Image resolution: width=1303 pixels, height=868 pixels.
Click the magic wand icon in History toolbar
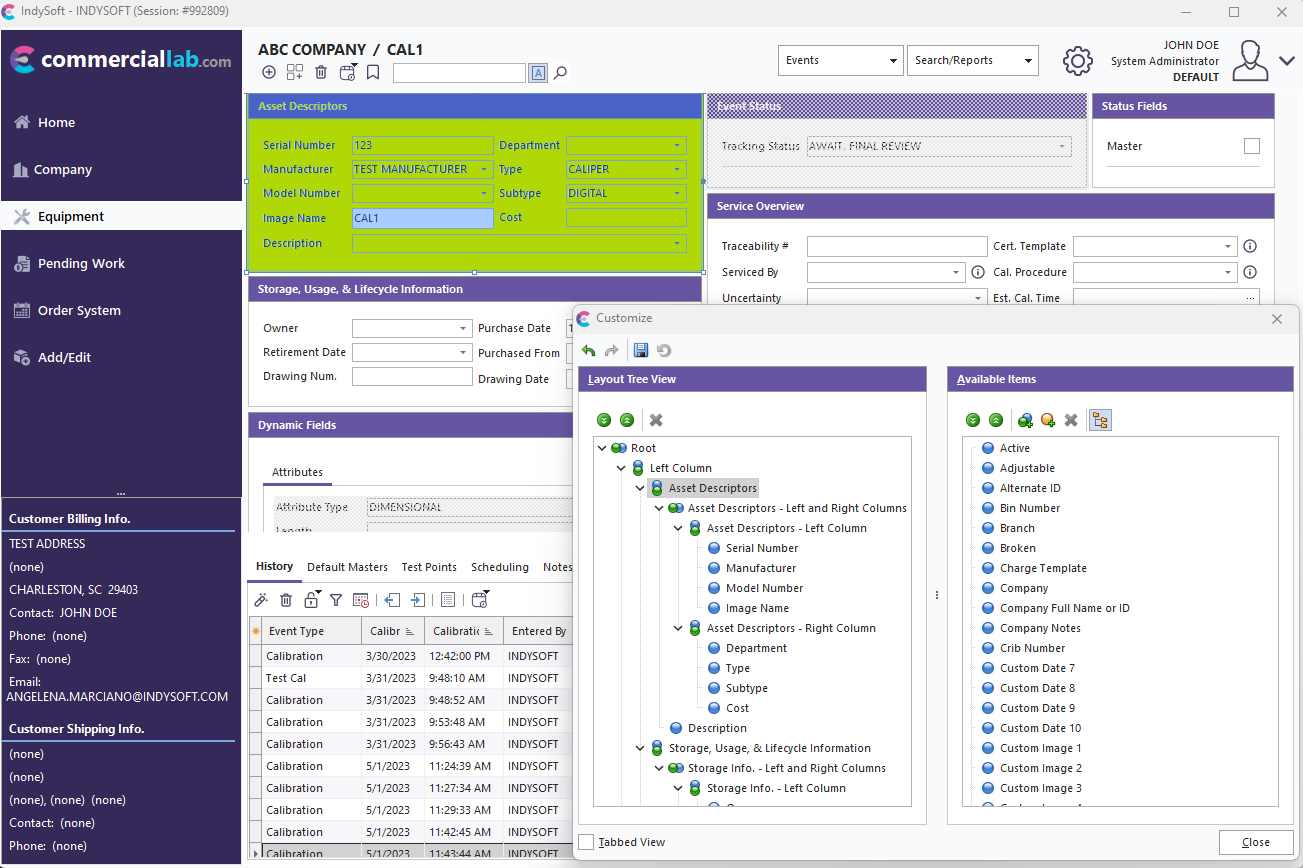point(261,600)
